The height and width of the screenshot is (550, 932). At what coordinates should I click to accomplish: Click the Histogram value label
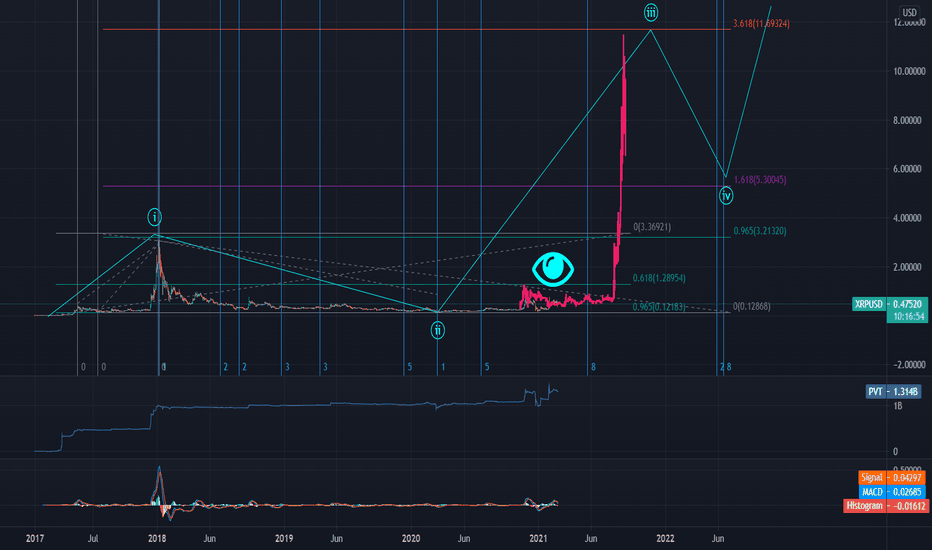(885, 506)
